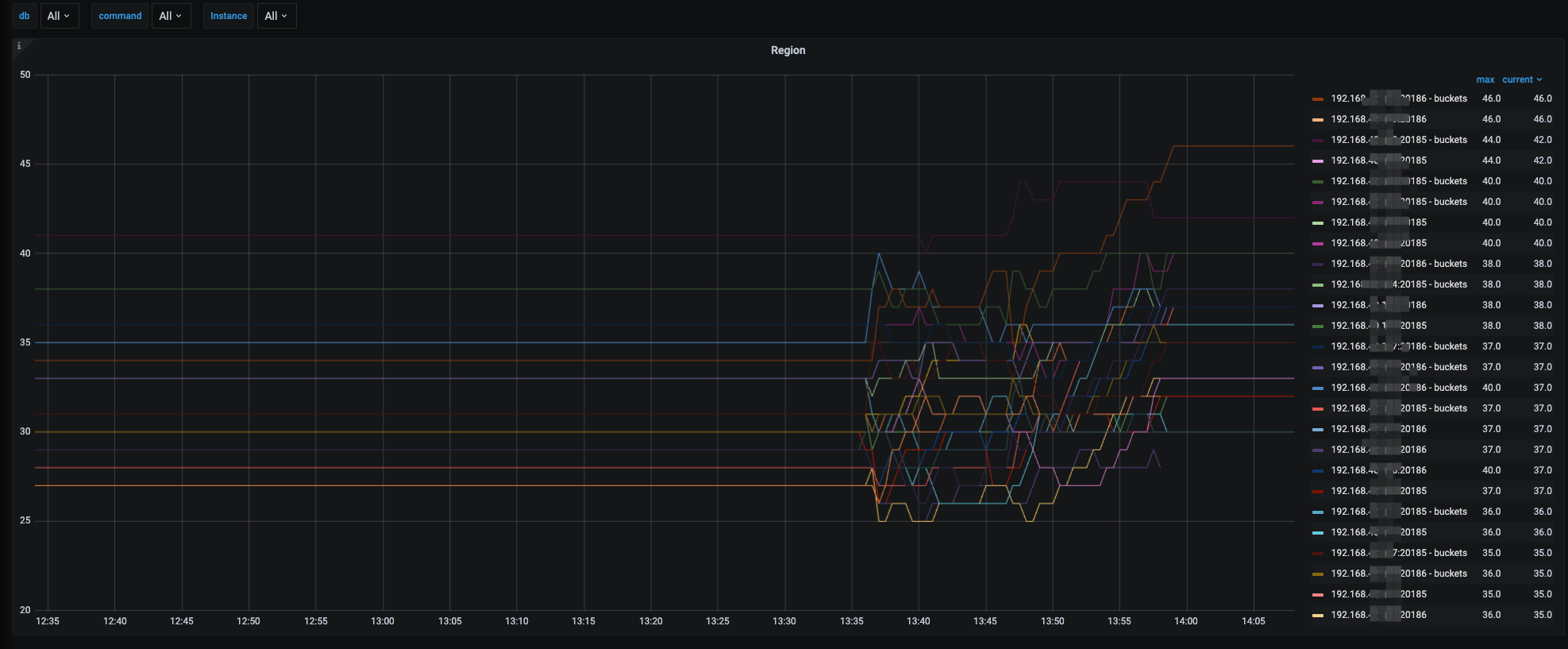Open the Region panel title menu

788,50
